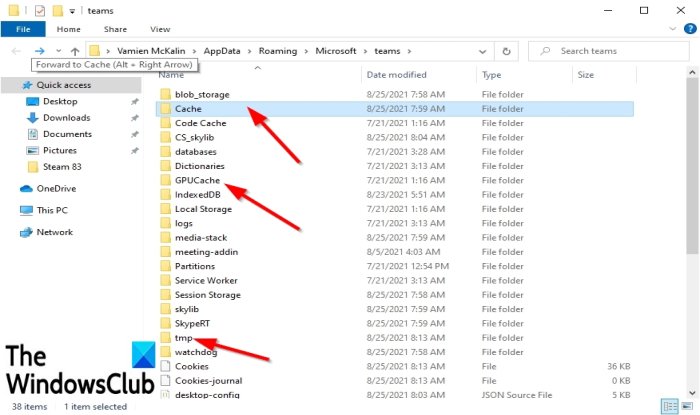Sort by the Type column header
This screenshot has width=700, height=415.
click(492, 75)
